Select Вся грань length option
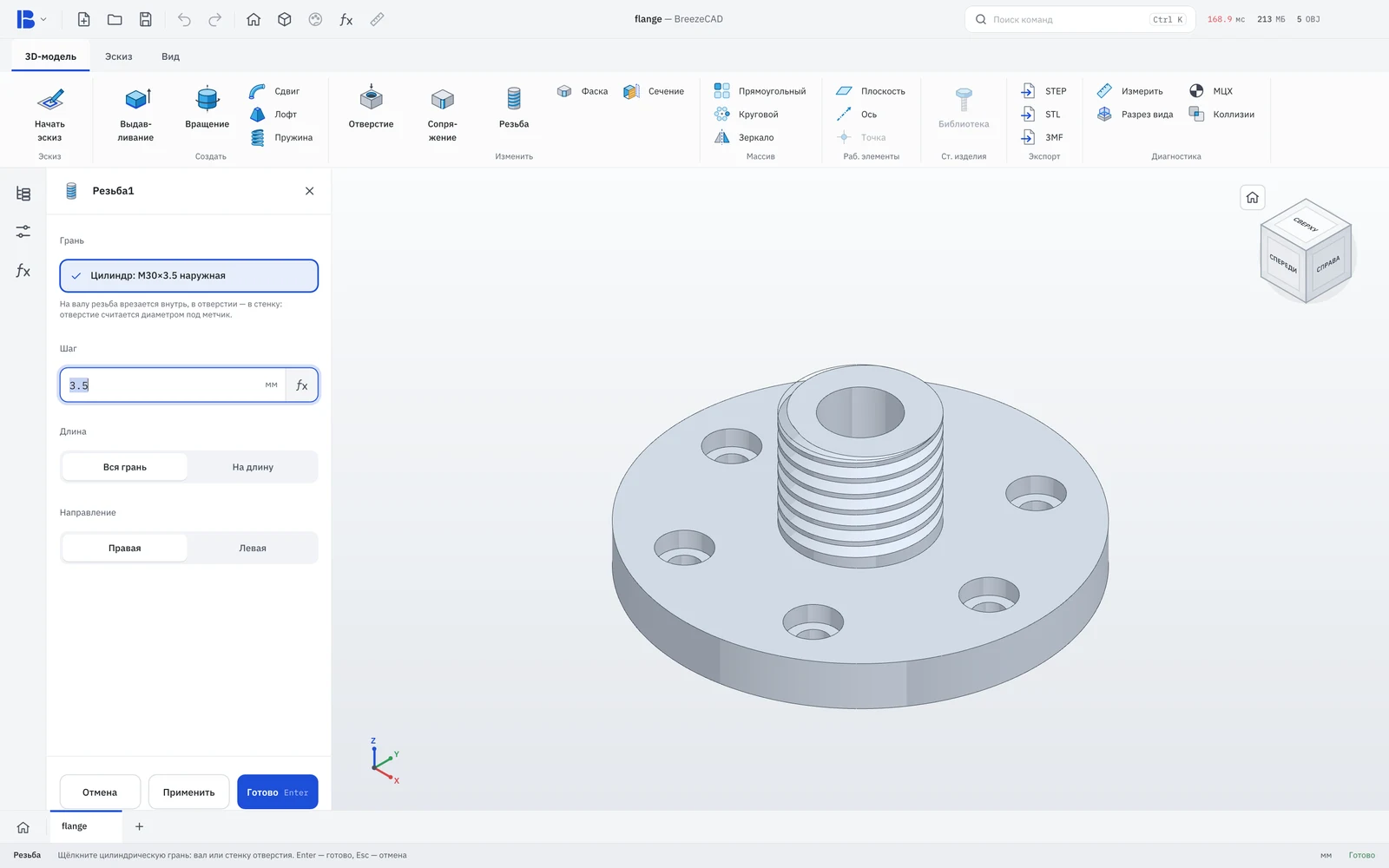Screen dimensions: 1389x868 (125, 467)
